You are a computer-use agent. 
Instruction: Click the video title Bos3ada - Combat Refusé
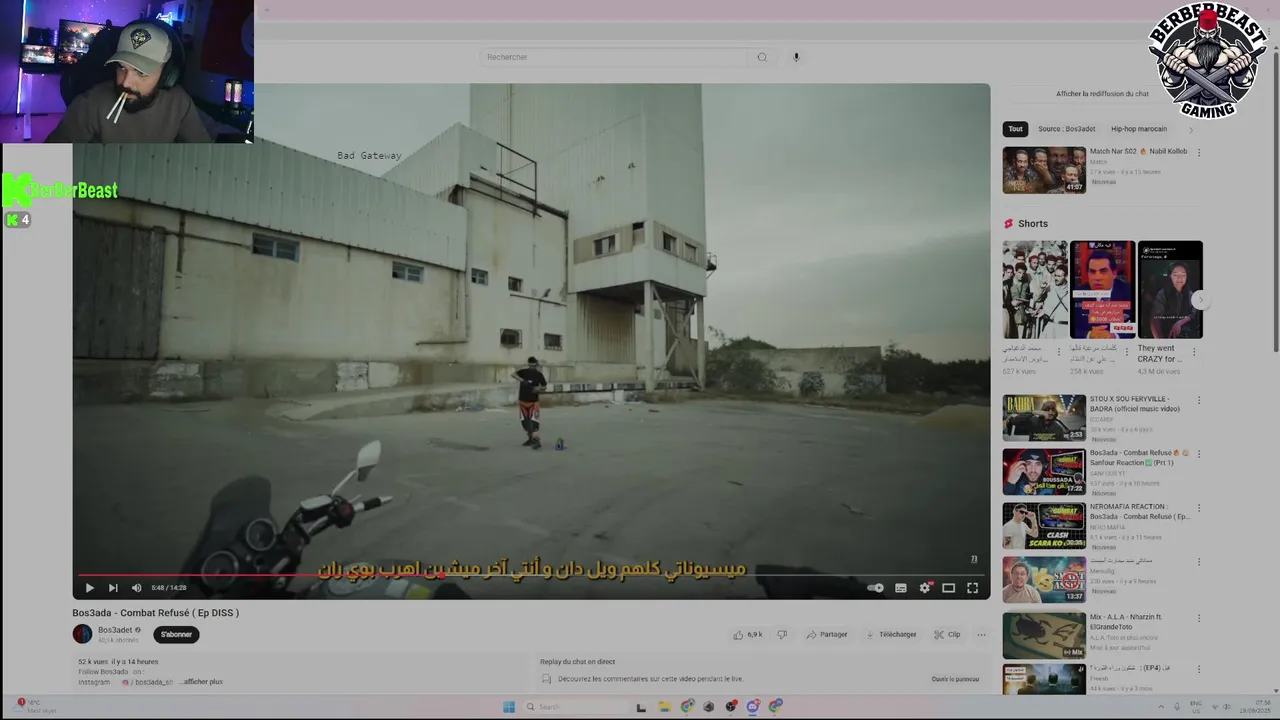(155, 613)
